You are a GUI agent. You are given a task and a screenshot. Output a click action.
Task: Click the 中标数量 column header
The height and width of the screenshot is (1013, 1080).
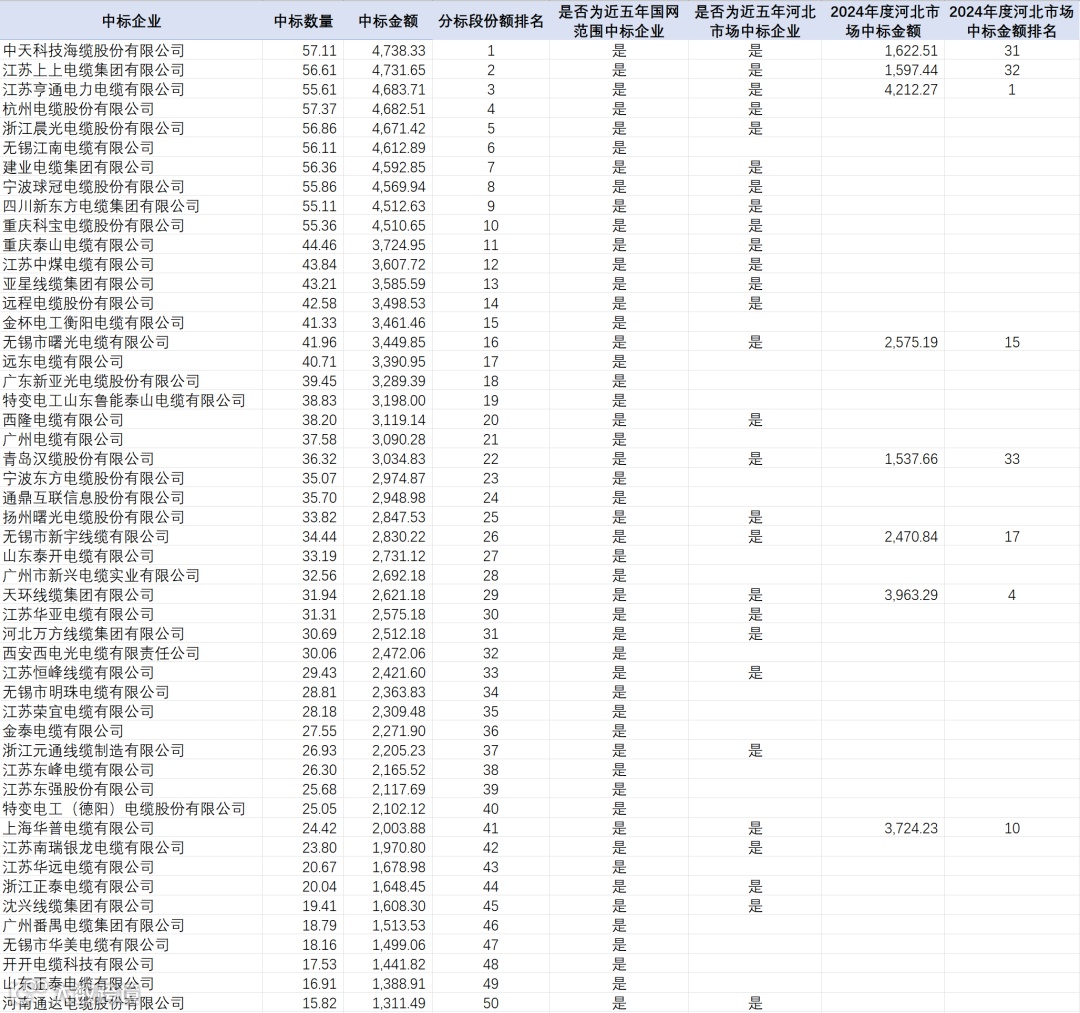303,21
